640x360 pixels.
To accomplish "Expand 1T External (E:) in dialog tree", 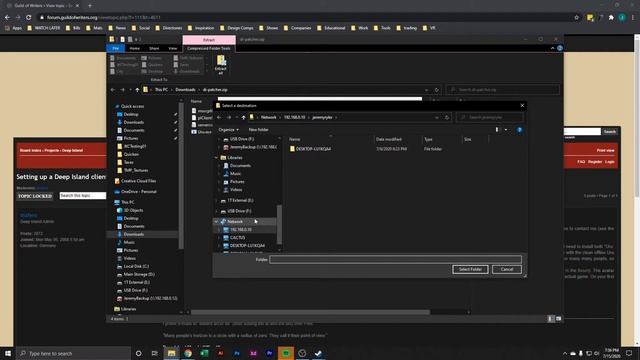I will (x=216, y=200).
